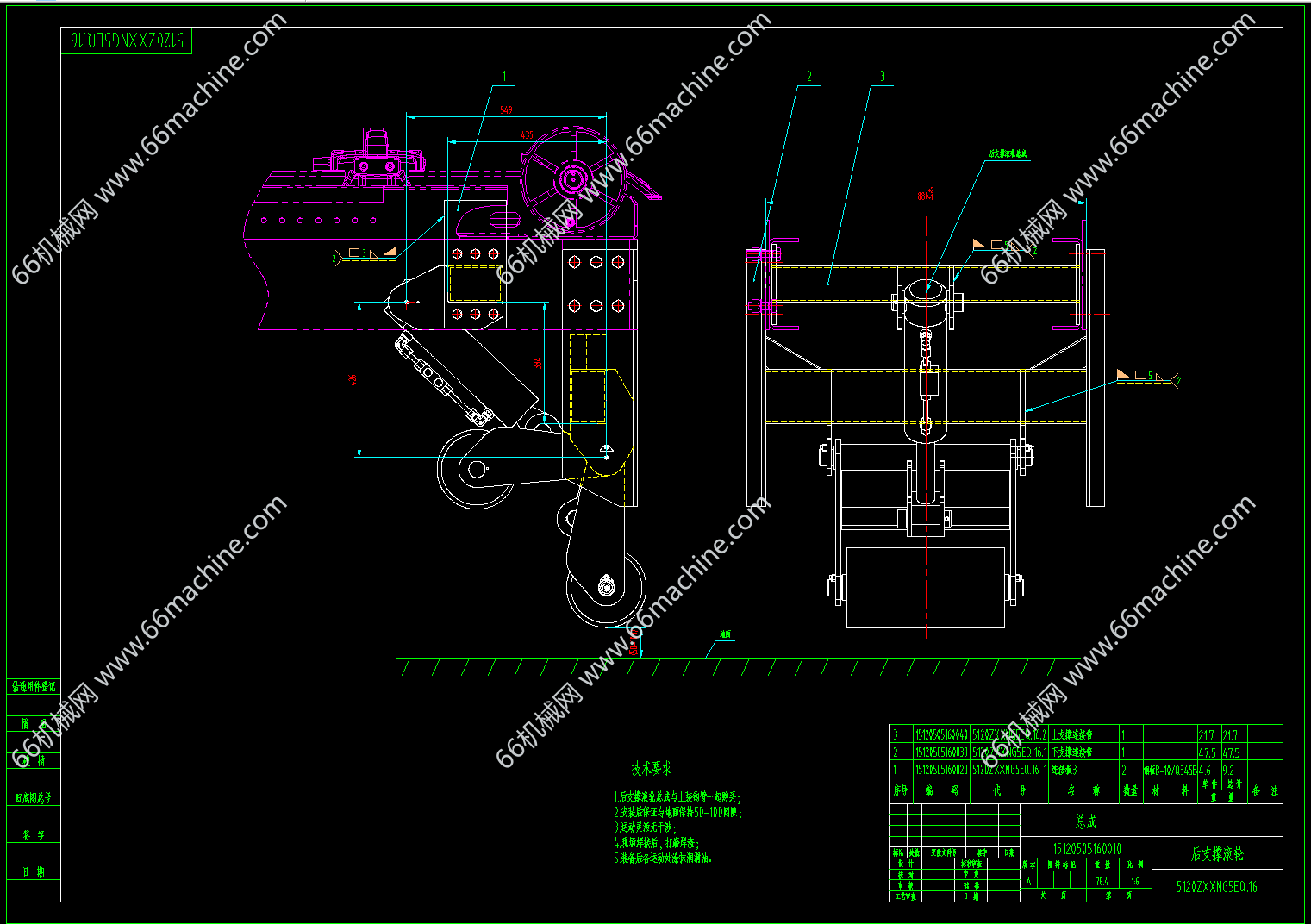Click the part balloon number 3
1311x924 pixels.
(882, 77)
